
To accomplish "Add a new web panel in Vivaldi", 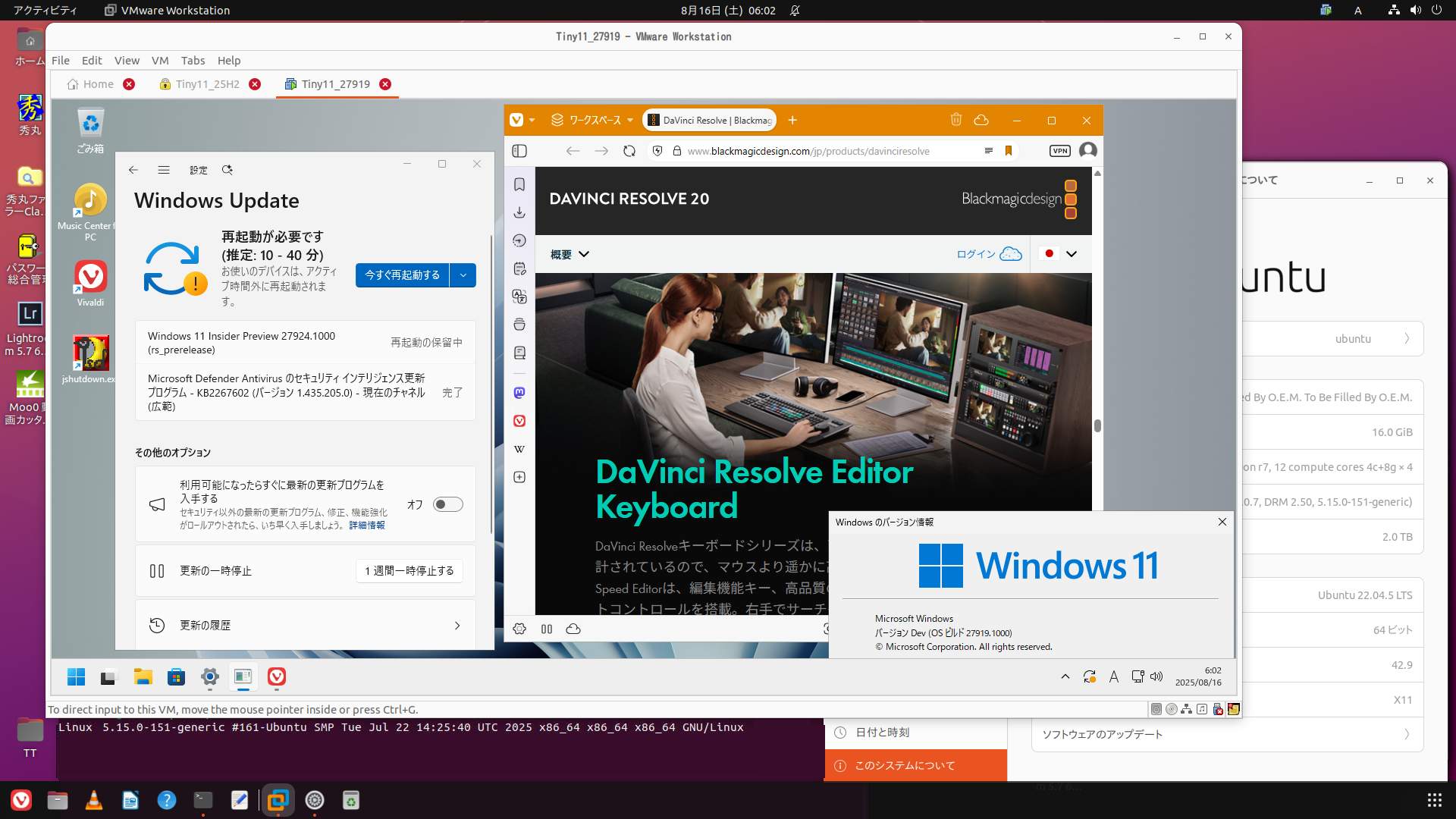I will click(x=519, y=477).
